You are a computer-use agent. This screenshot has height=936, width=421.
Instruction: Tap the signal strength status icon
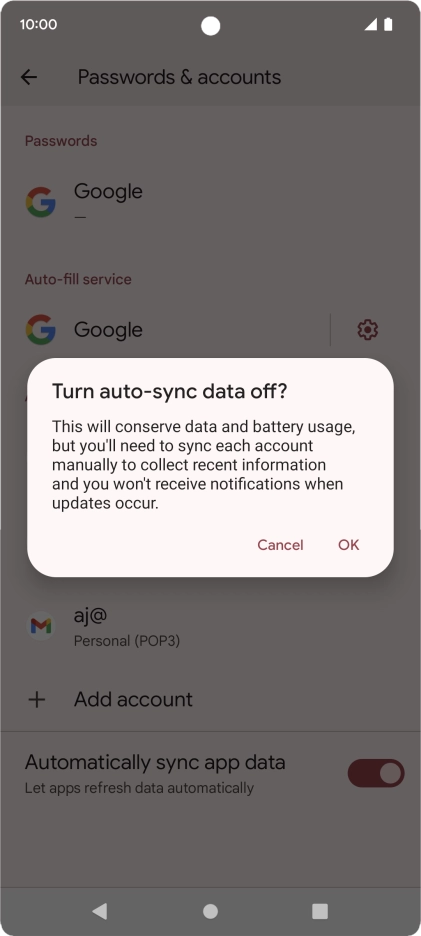(371, 24)
